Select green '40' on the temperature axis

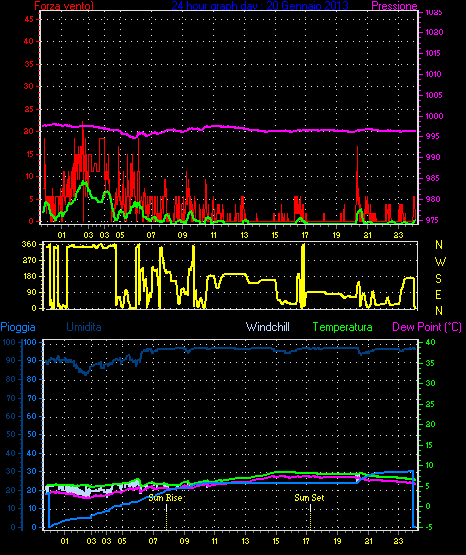tap(431, 342)
